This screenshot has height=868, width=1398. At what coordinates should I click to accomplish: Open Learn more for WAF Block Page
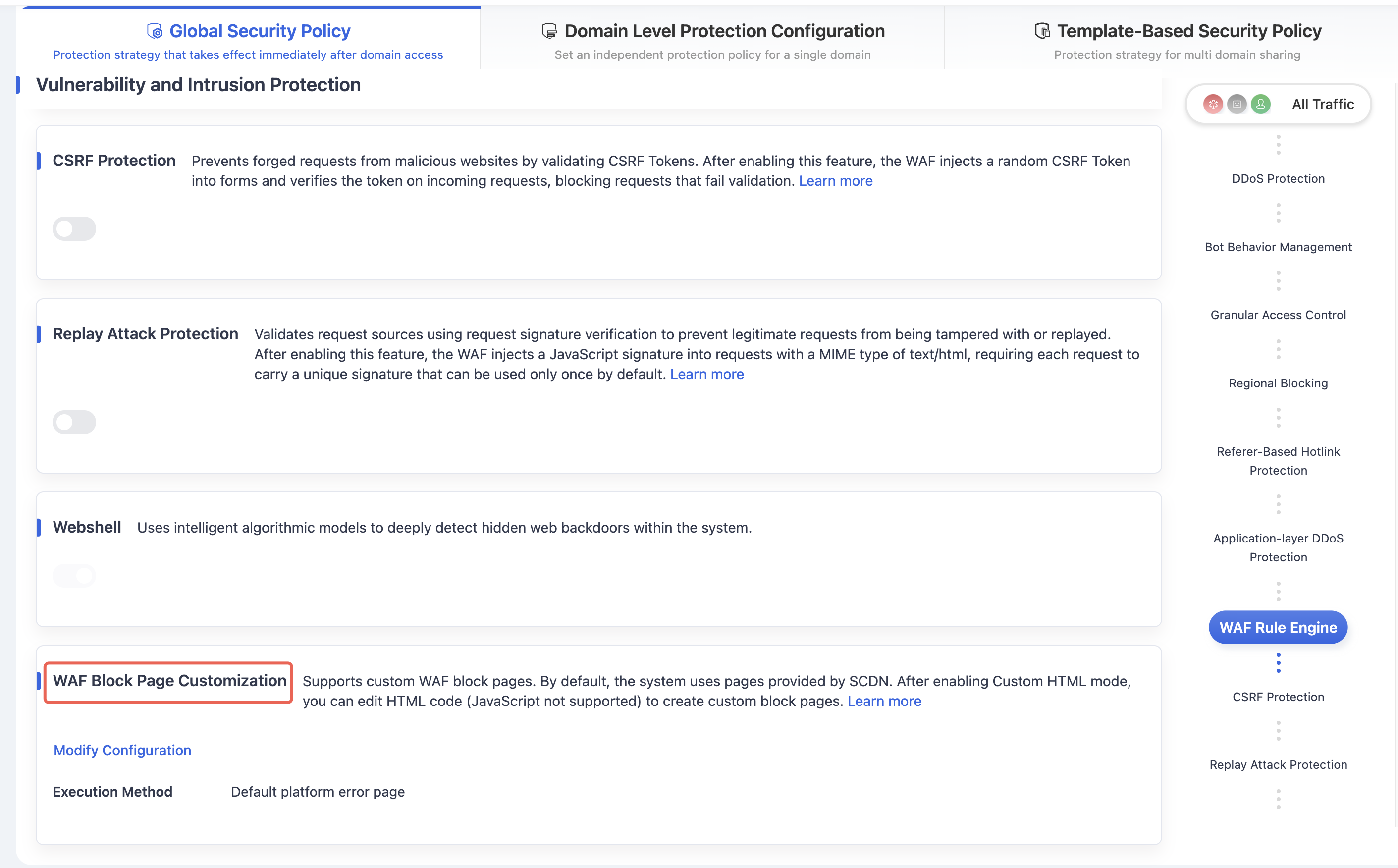(x=884, y=702)
